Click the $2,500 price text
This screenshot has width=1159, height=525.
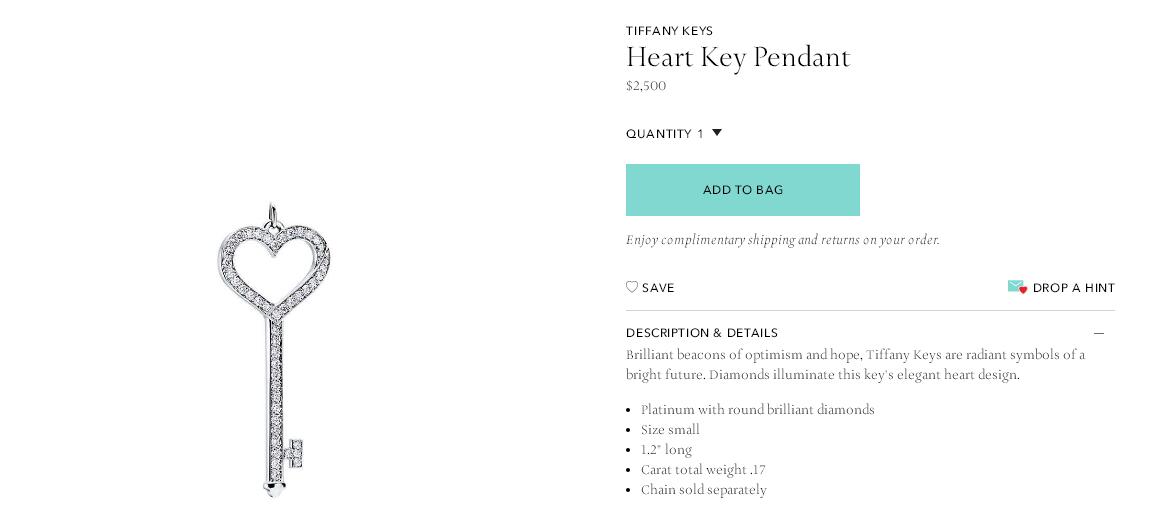(646, 86)
